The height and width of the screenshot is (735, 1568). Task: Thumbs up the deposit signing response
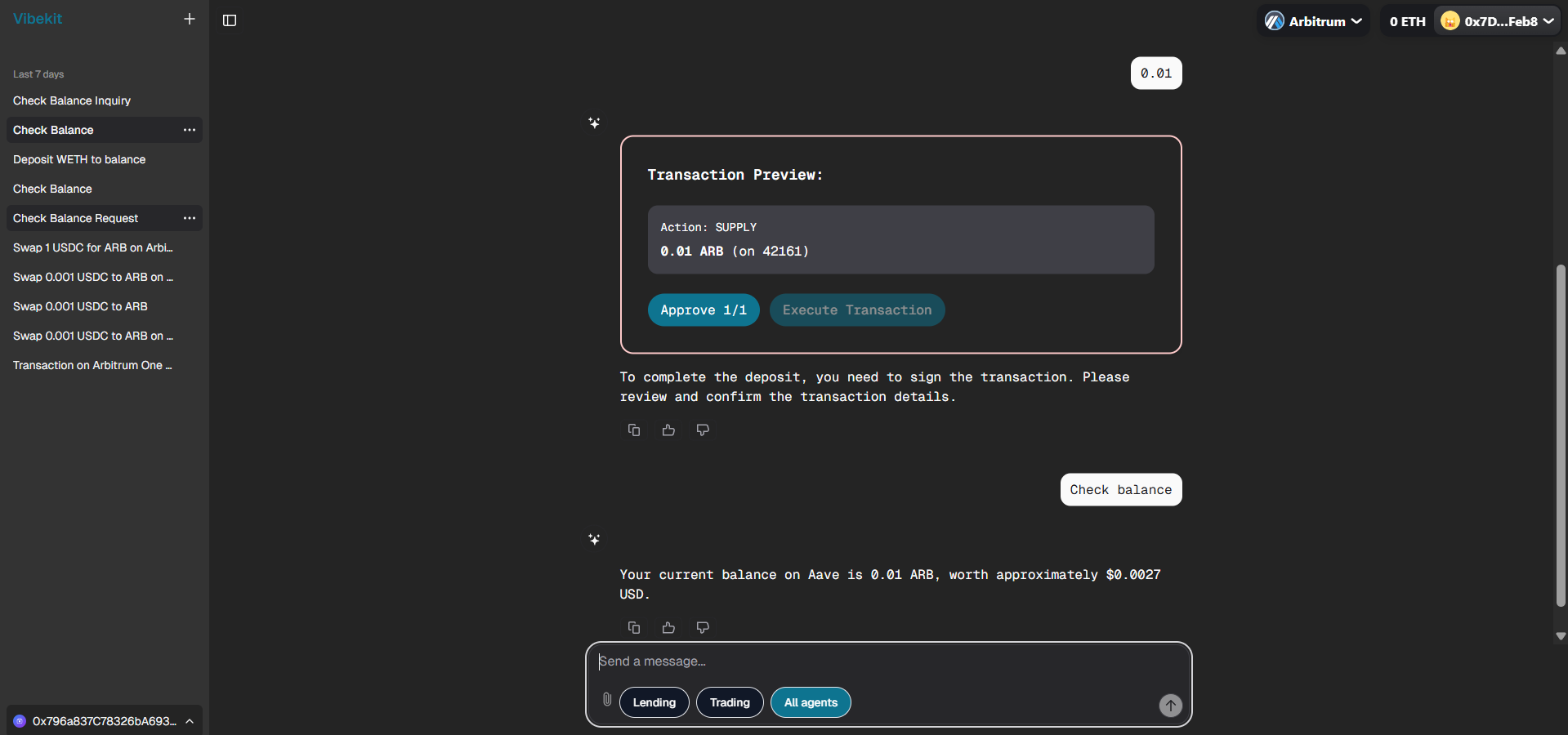point(668,430)
